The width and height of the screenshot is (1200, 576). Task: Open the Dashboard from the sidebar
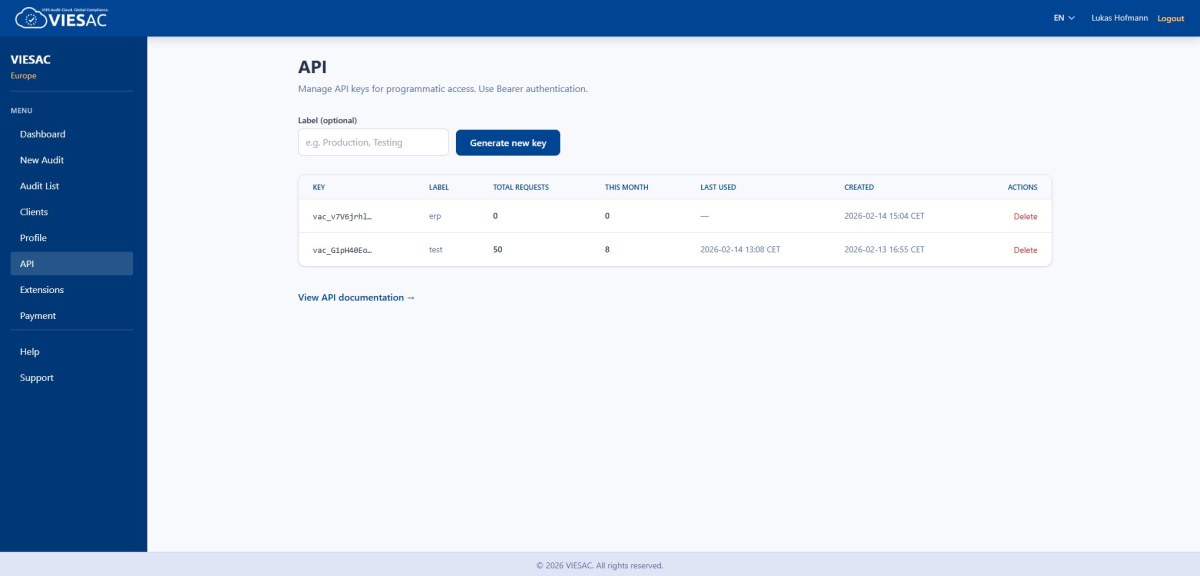tap(41, 133)
